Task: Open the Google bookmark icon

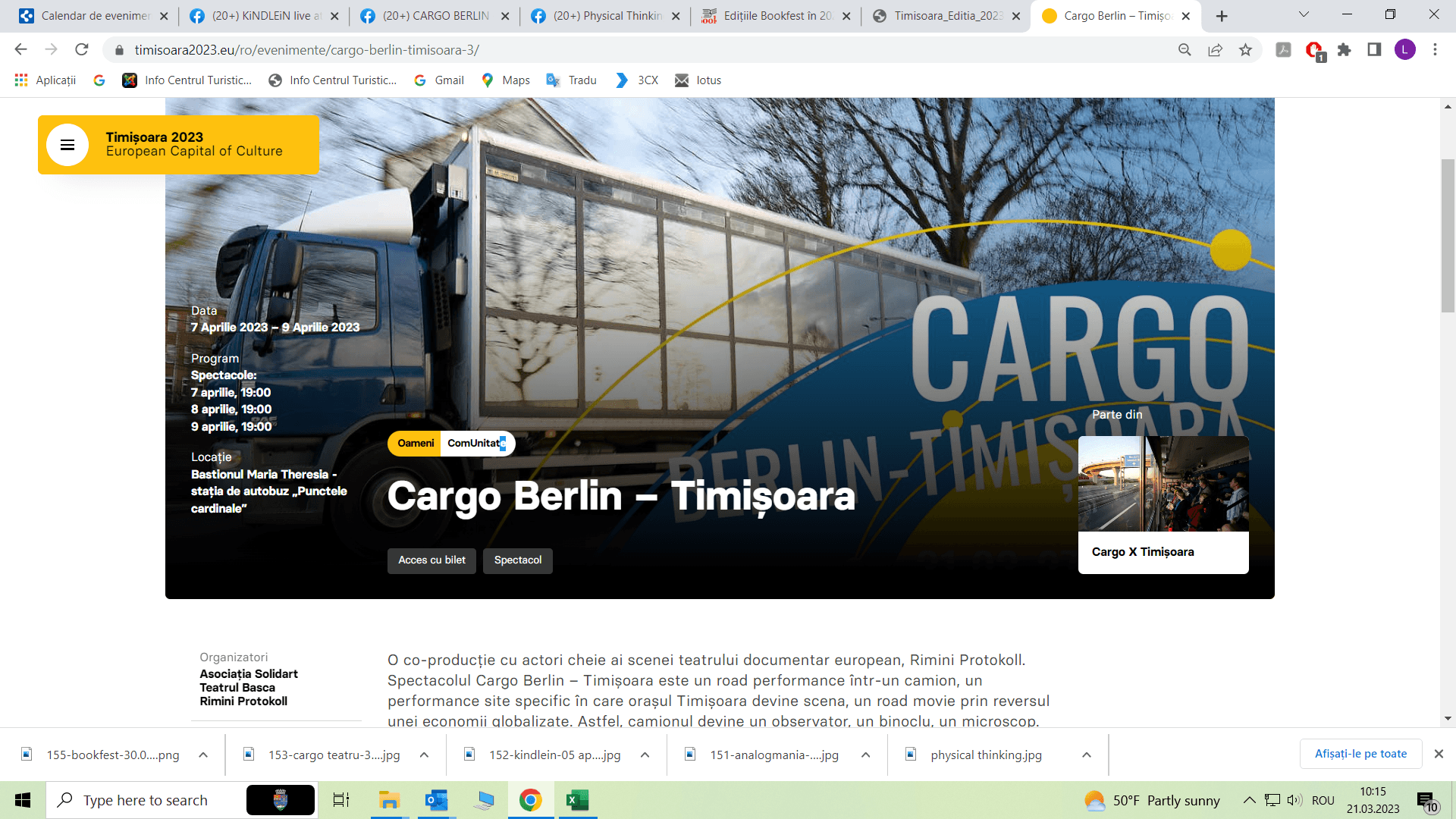Action: click(x=99, y=80)
